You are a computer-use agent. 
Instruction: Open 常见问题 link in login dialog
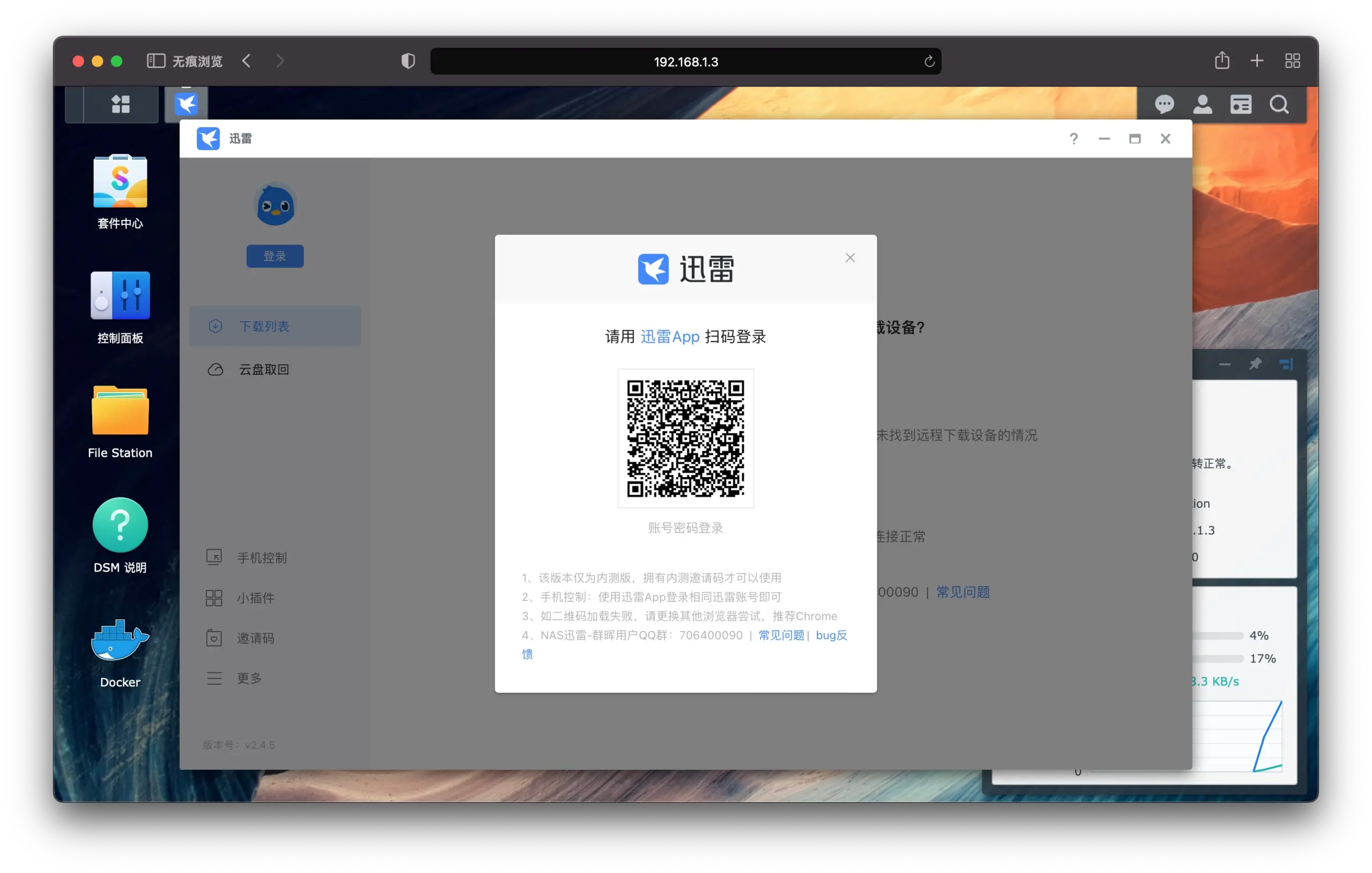point(781,635)
